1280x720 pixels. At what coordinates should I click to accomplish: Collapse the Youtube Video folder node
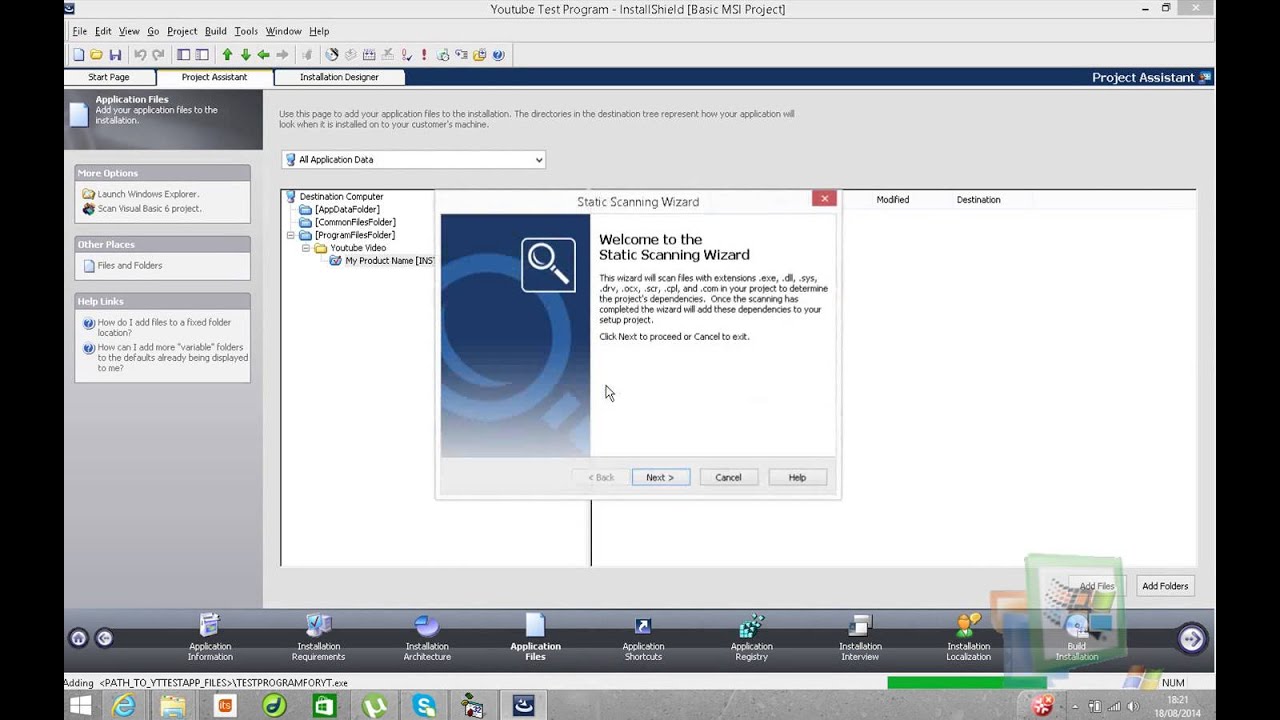[306, 248]
